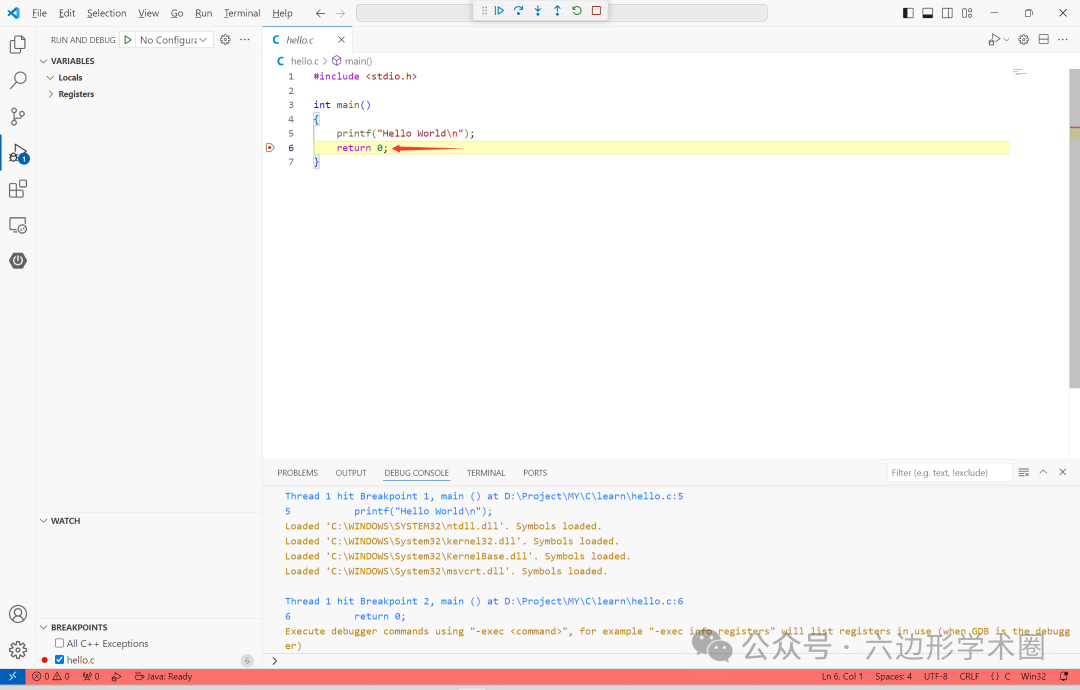Click the Step Into debug icon
This screenshot has width=1080, height=690.
coord(537,10)
